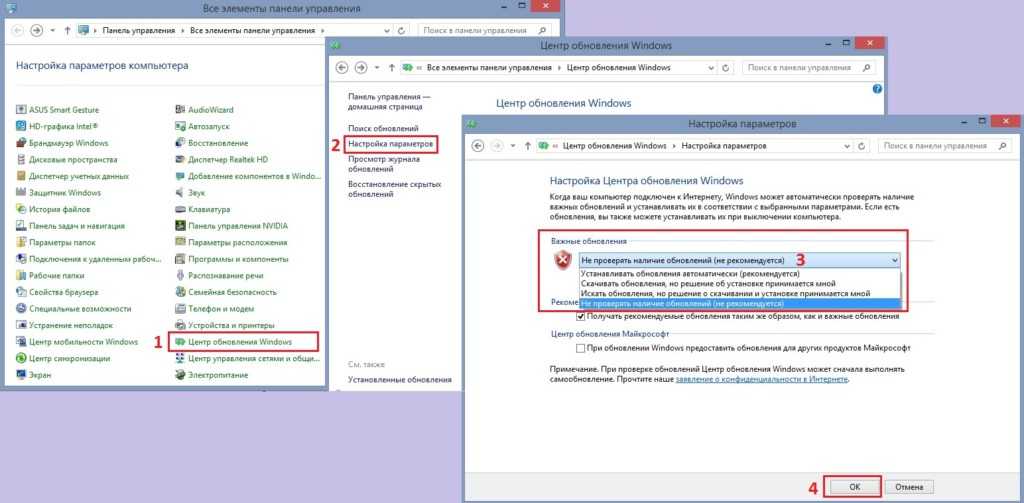Click the blue help question mark icon

[877, 88]
